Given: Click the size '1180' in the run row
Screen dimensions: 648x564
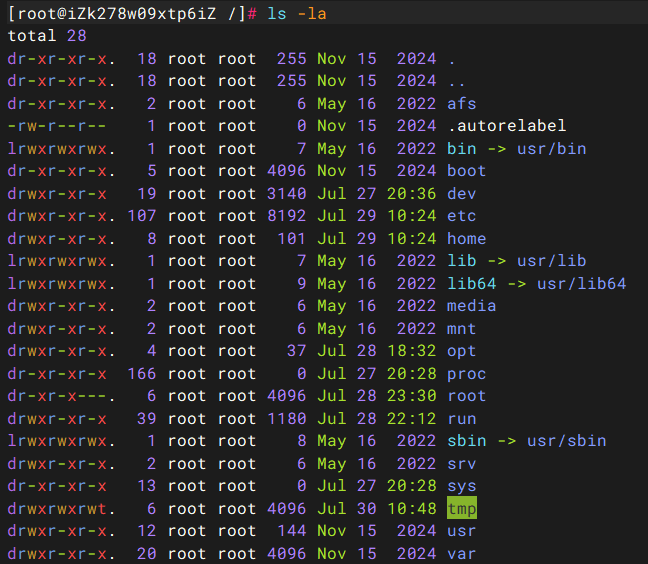Looking at the screenshot, I should (286, 419).
